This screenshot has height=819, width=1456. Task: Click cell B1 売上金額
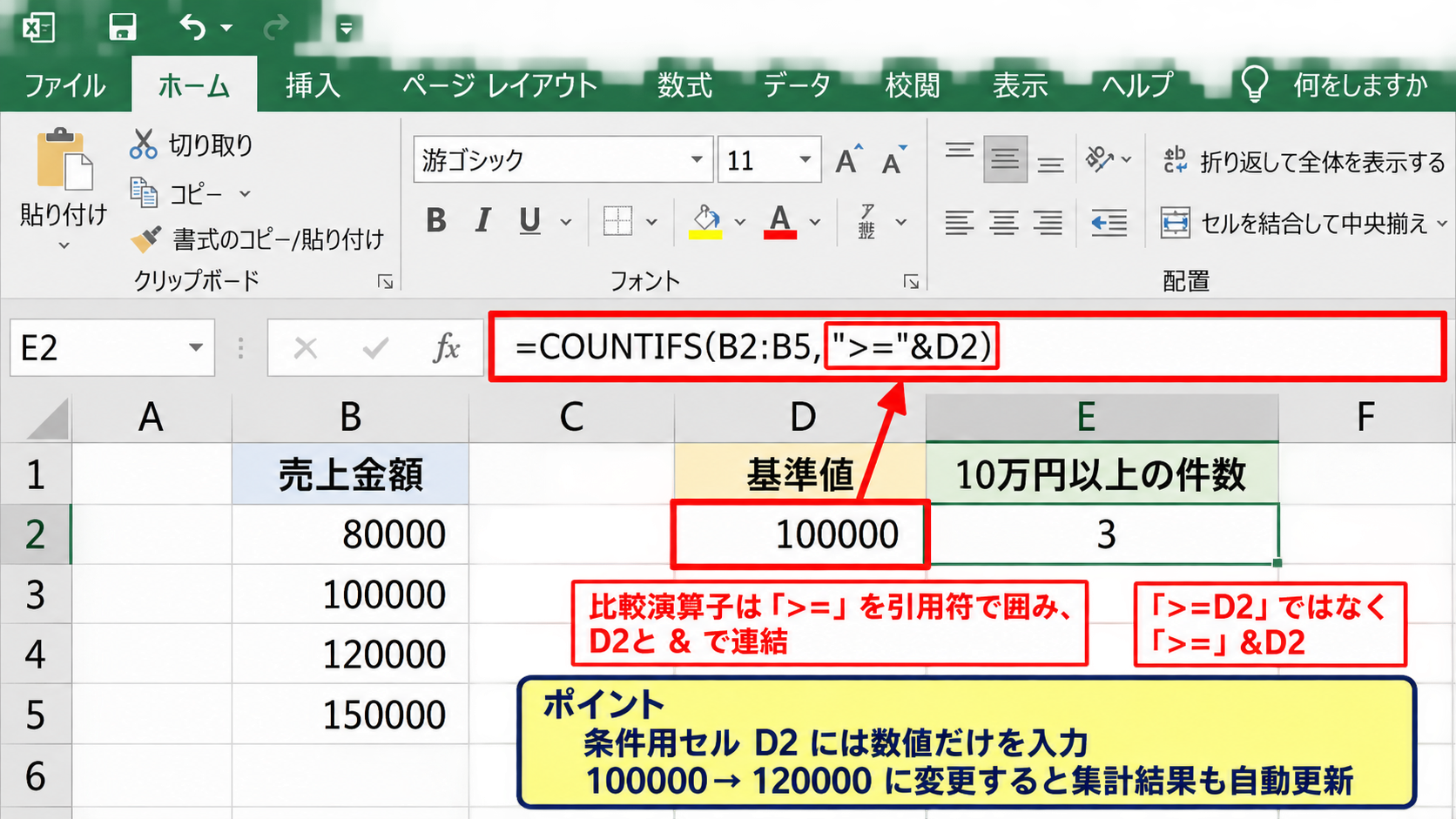pos(350,474)
